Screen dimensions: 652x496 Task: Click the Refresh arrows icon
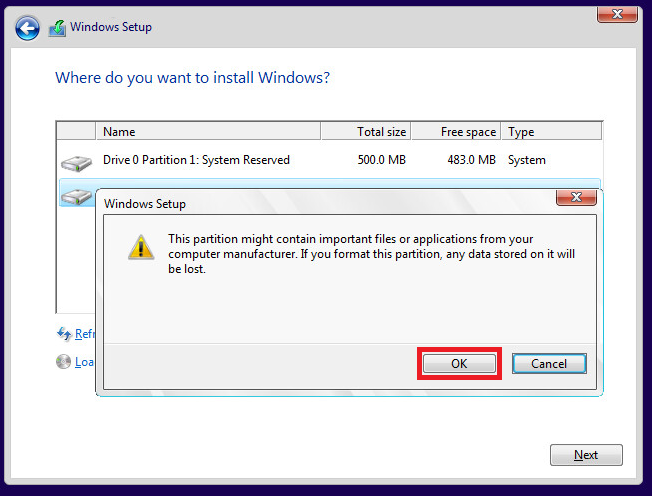coord(64,333)
